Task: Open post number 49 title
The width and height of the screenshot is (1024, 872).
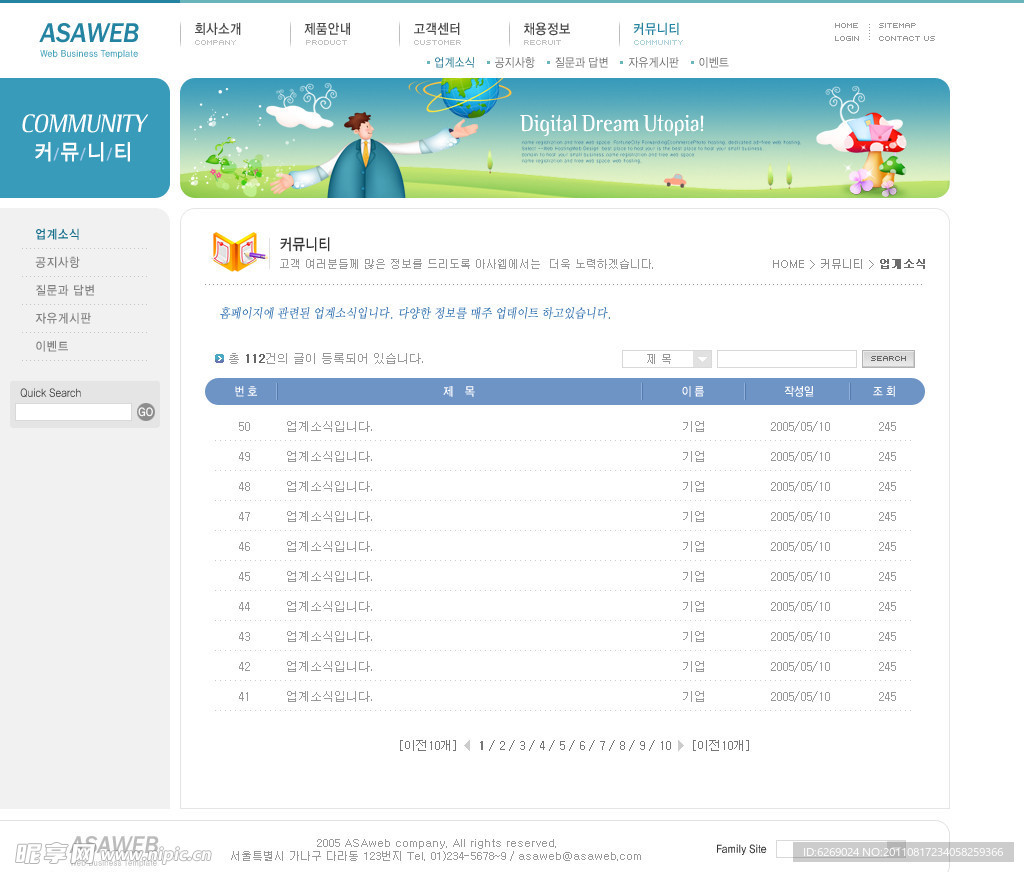Action: [329, 457]
